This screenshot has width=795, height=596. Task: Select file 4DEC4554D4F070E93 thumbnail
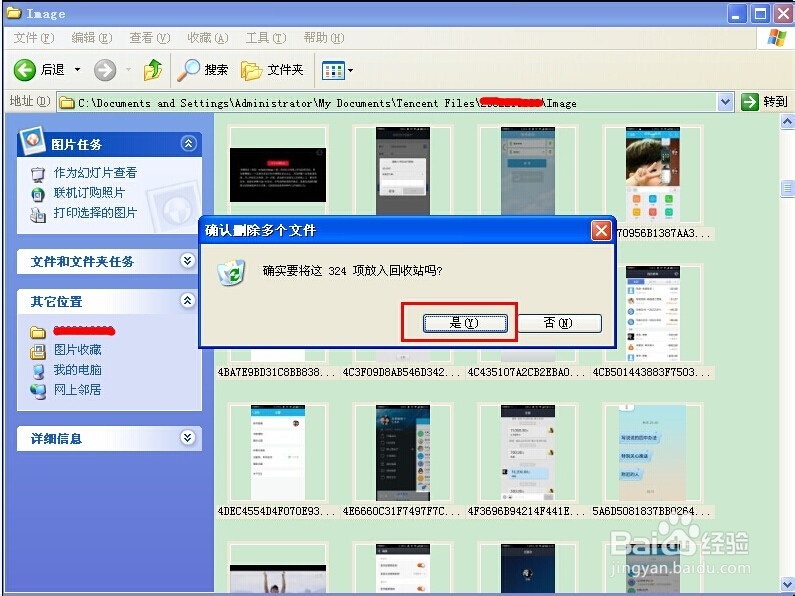click(278, 453)
